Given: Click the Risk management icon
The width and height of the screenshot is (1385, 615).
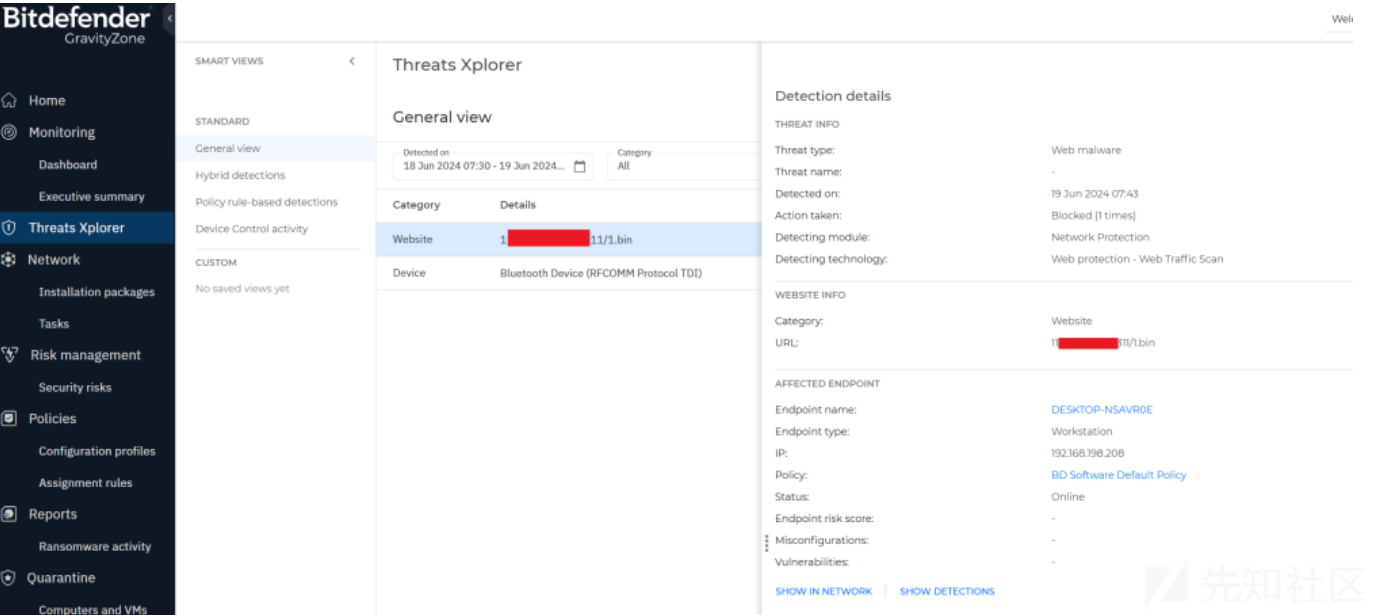Looking at the screenshot, I should 10,354.
